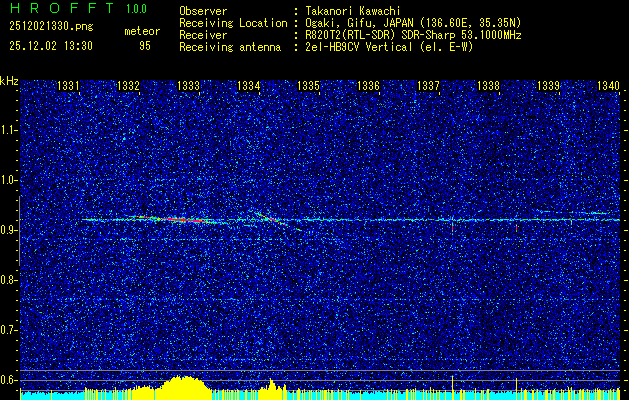Click the Receiving antenna label
Viewport: 629px width, 400px height.
pos(230,47)
